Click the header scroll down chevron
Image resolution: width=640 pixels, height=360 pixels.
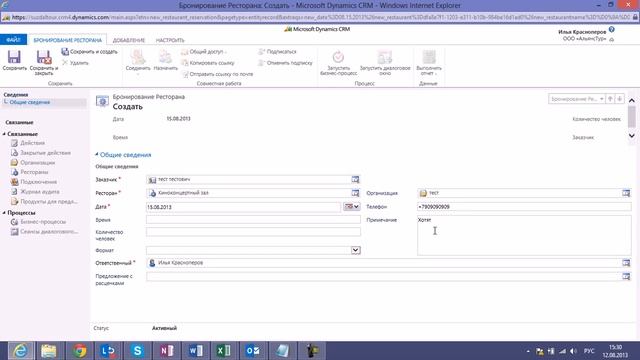pyautogui.click(x=631, y=136)
